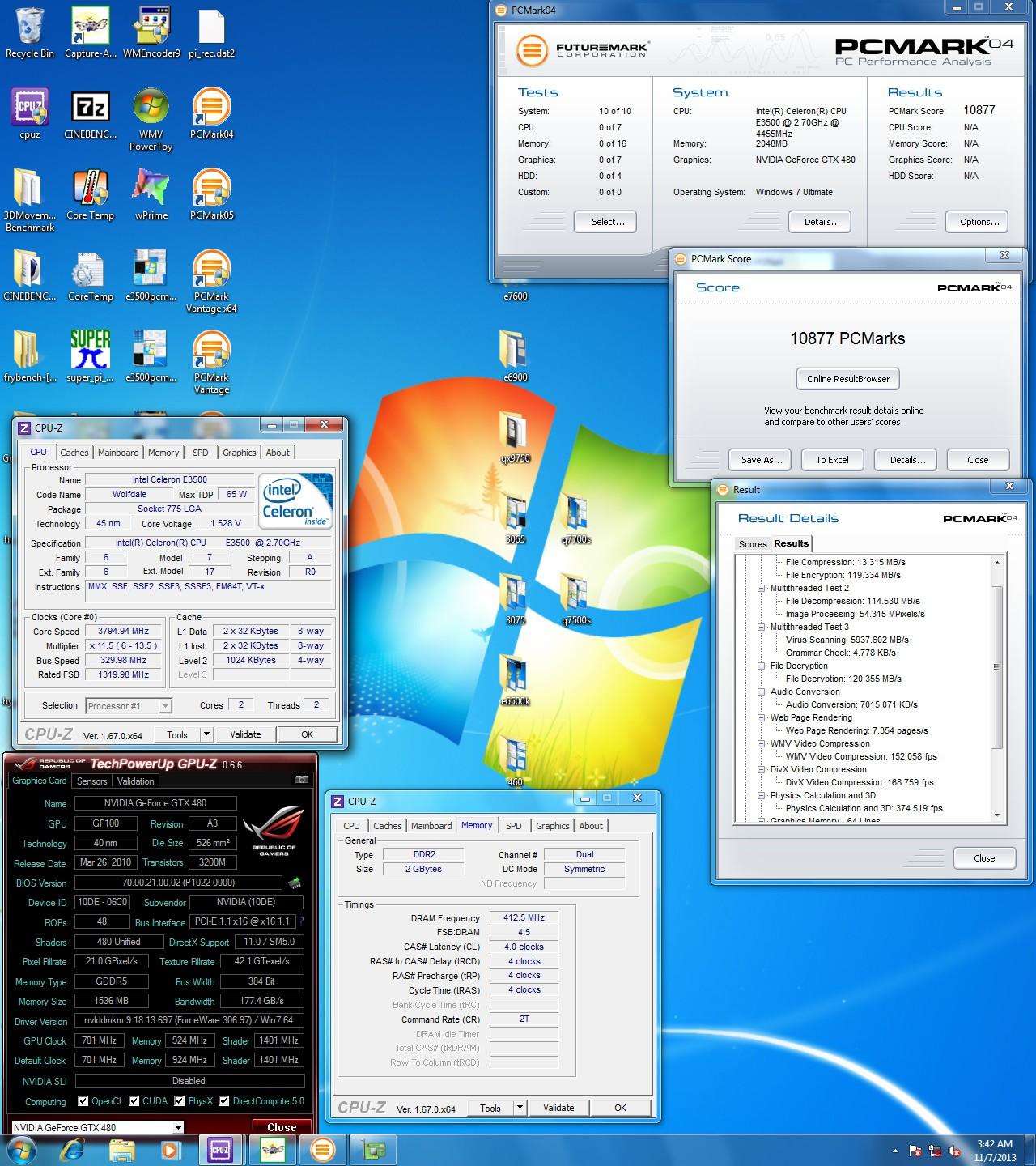
Task: Collapse the Multithreaded Test 3 node
Action: pyautogui.click(x=762, y=627)
